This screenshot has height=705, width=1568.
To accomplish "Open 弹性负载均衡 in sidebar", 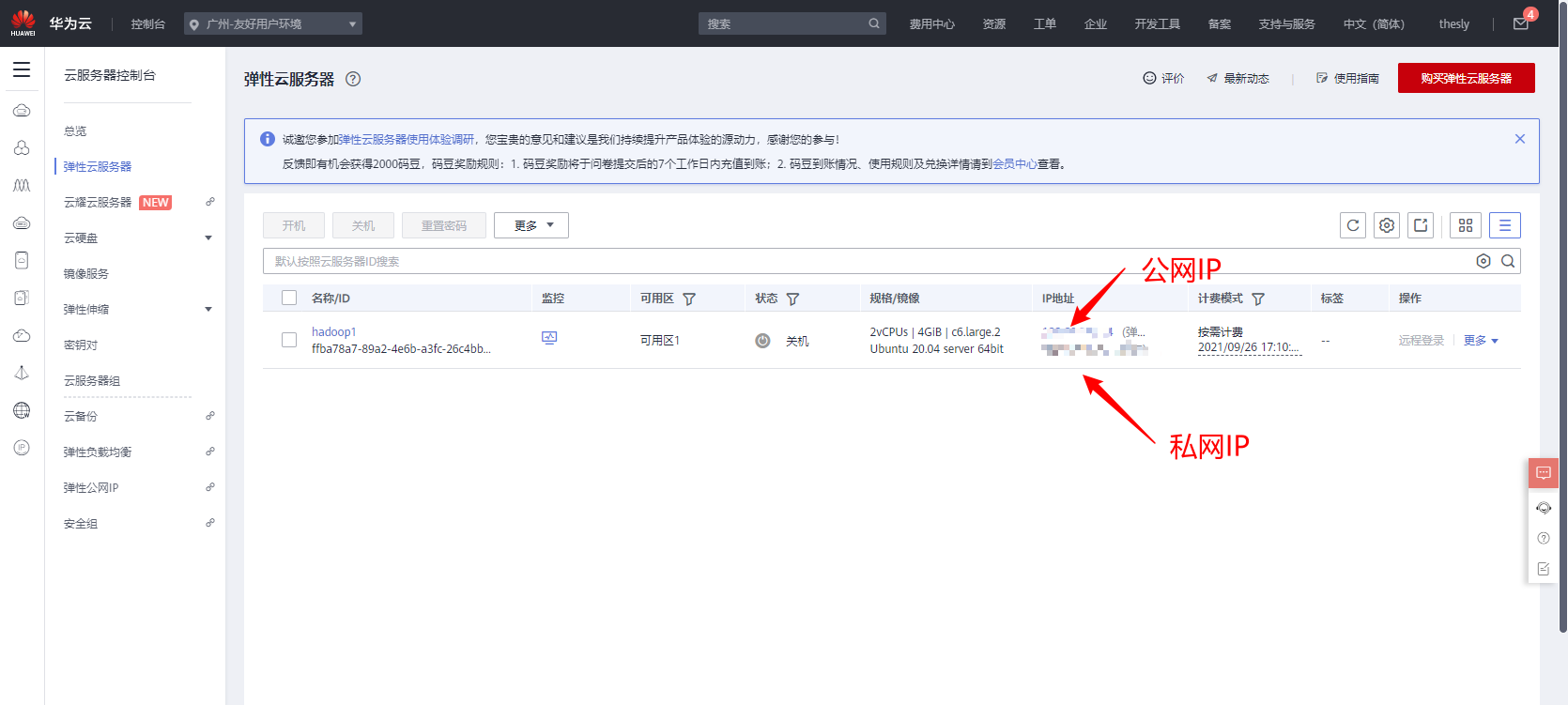I will click(x=98, y=452).
